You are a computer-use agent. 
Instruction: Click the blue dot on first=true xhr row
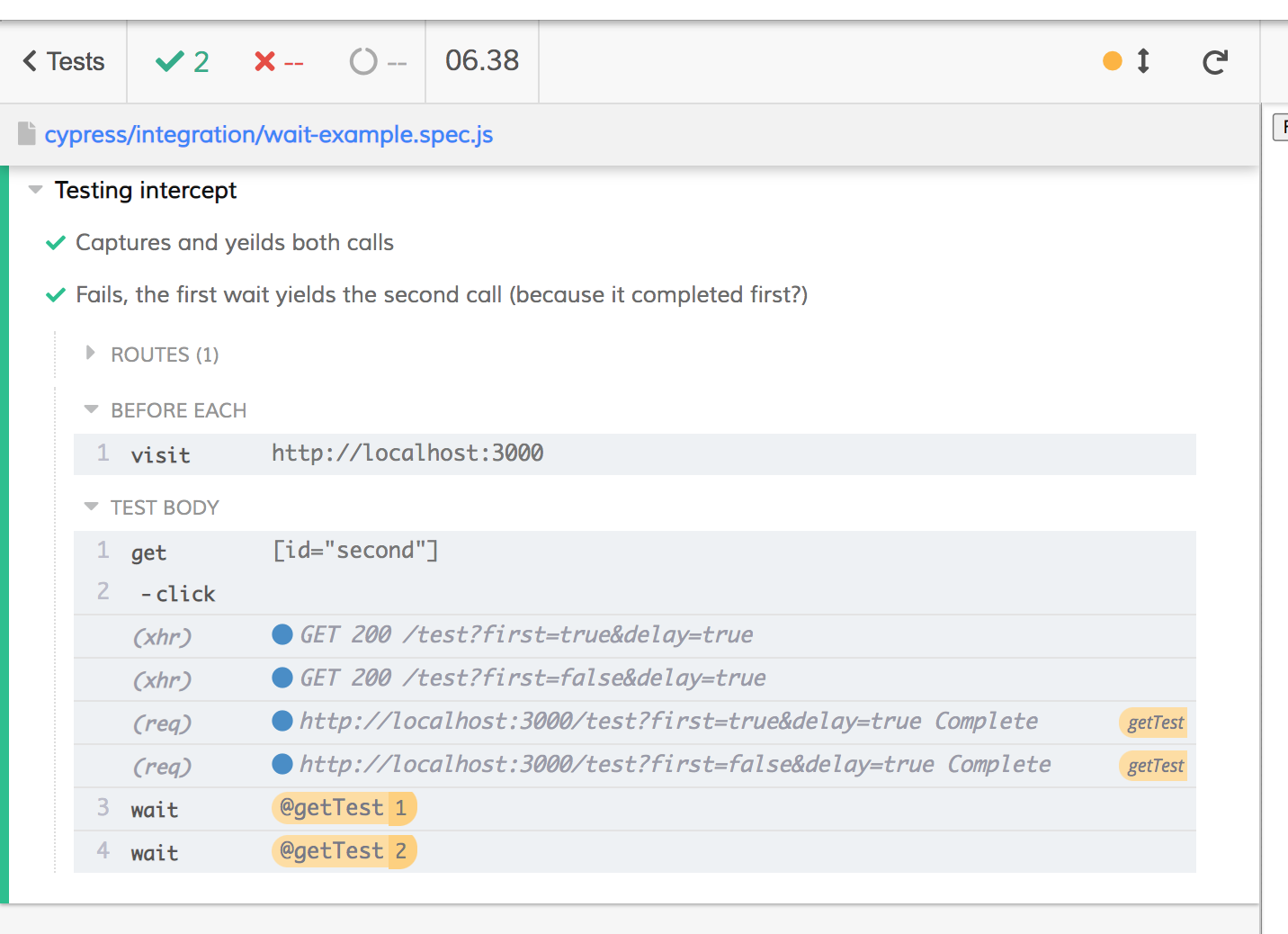coord(282,634)
